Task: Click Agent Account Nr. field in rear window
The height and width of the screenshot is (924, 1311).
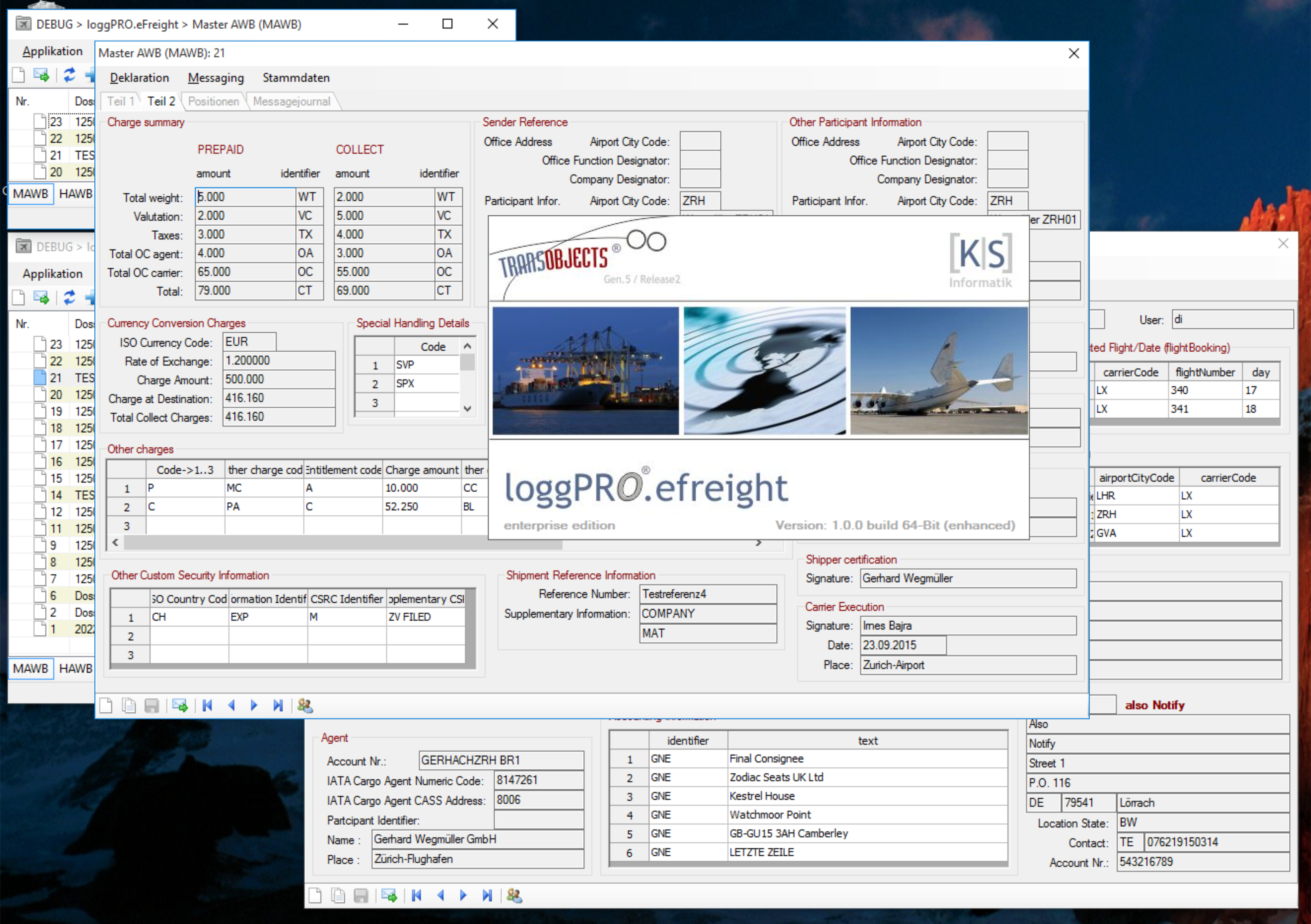Action: point(501,761)
